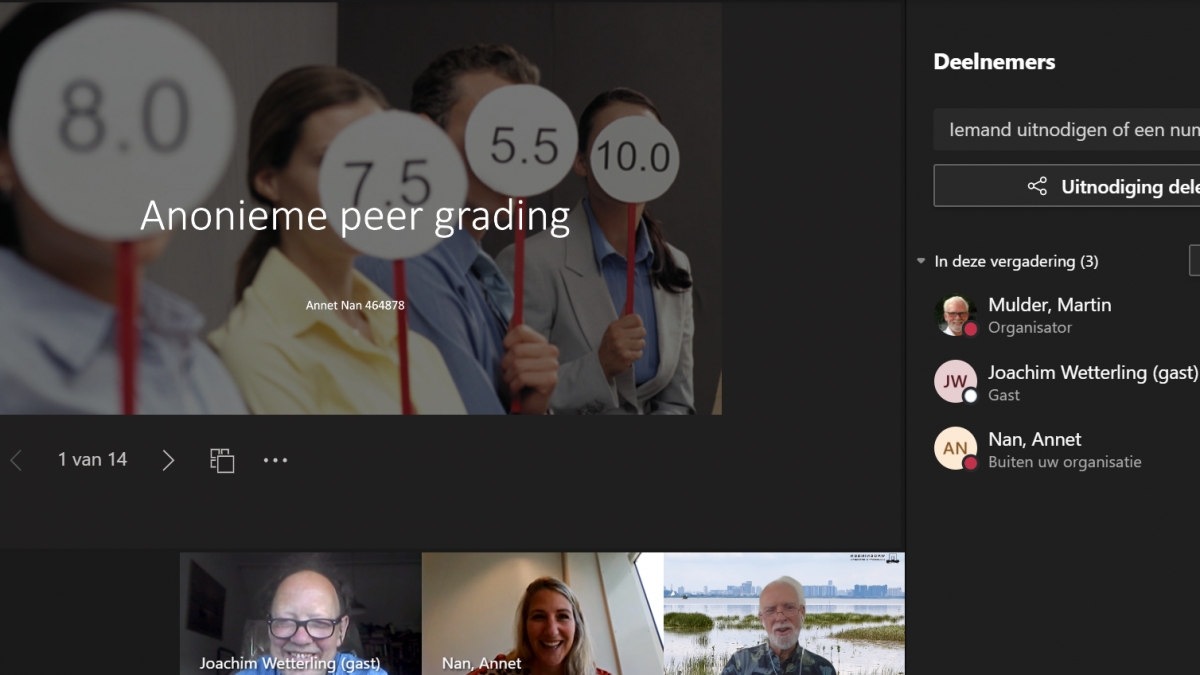
Task: Click Martin Mulder's profile photo avatar
Action: click(x=955, y=315)
